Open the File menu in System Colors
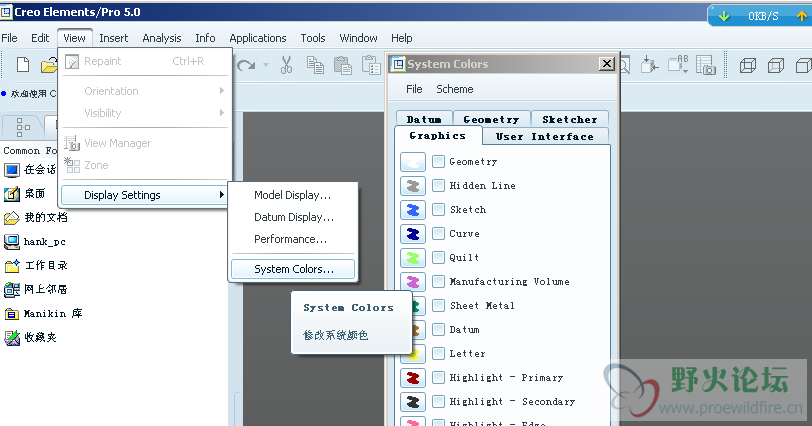The width and height of the screenshot is (812, 426). coord(414,89)
